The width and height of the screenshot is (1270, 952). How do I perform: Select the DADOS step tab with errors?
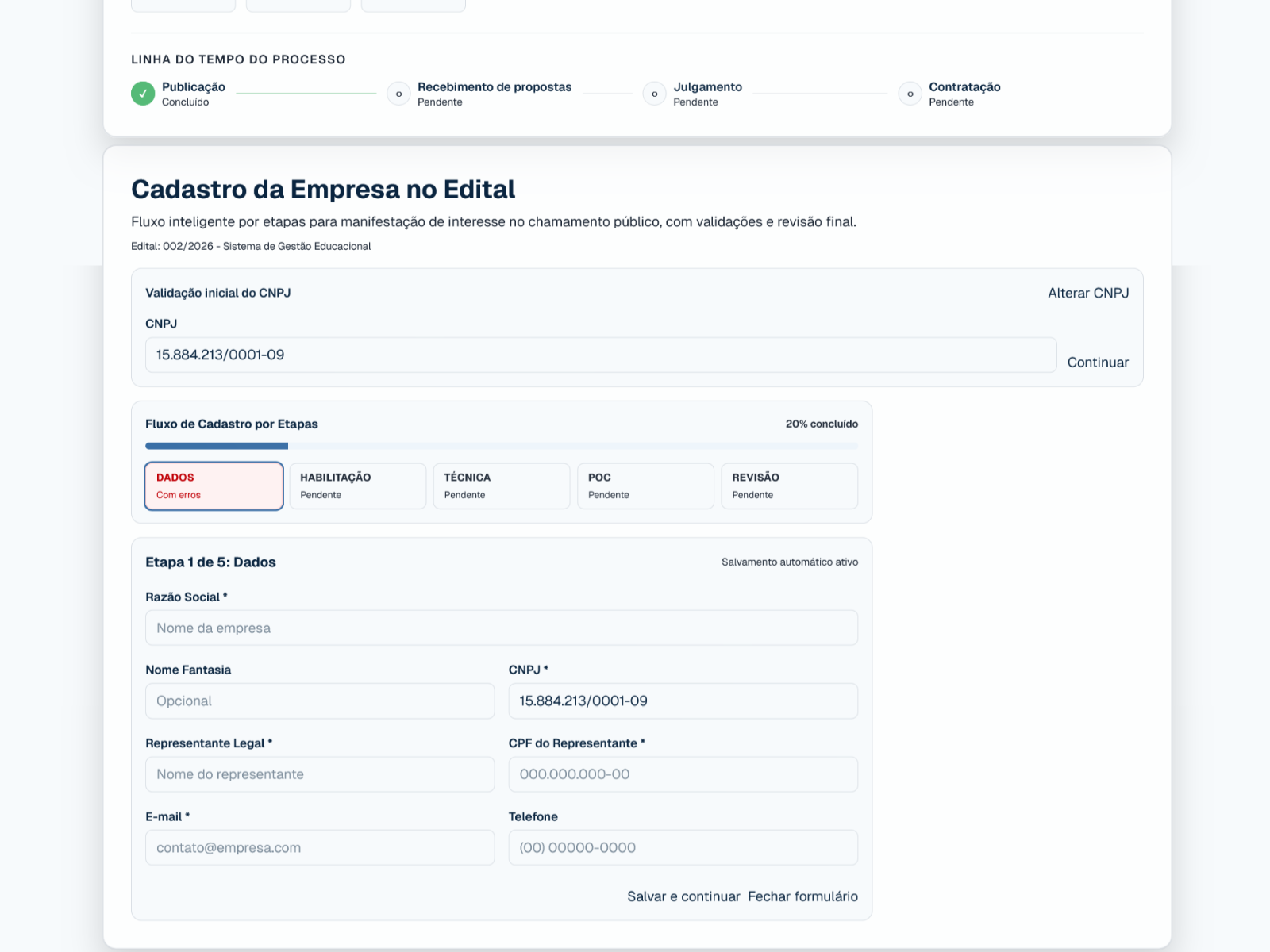tap(214, 486)
